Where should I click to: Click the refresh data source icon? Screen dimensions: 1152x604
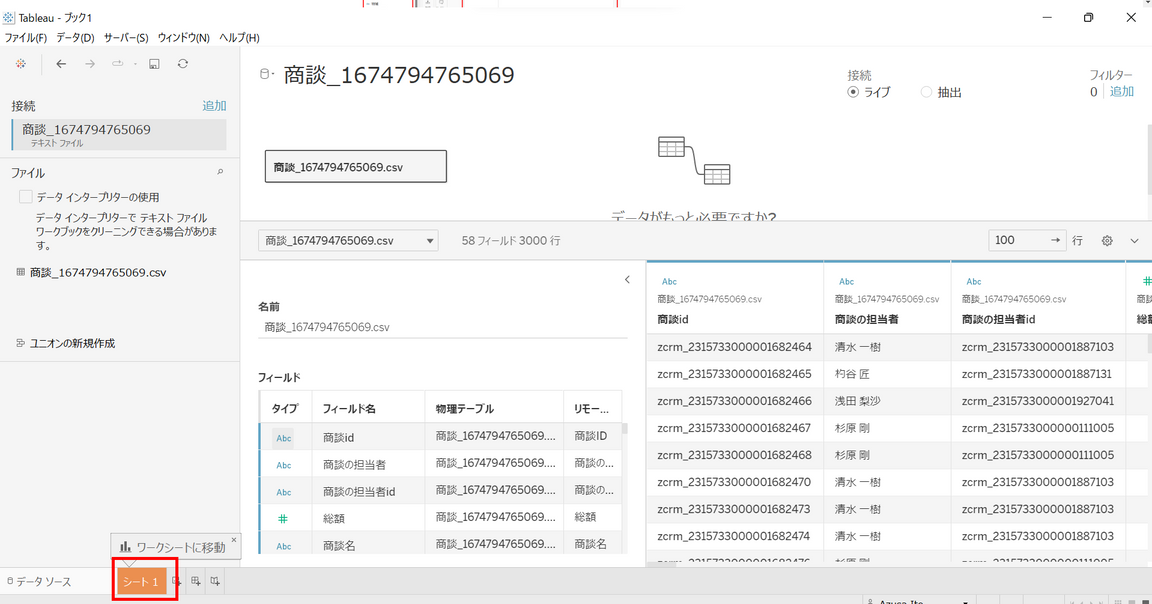coord(183,64)
